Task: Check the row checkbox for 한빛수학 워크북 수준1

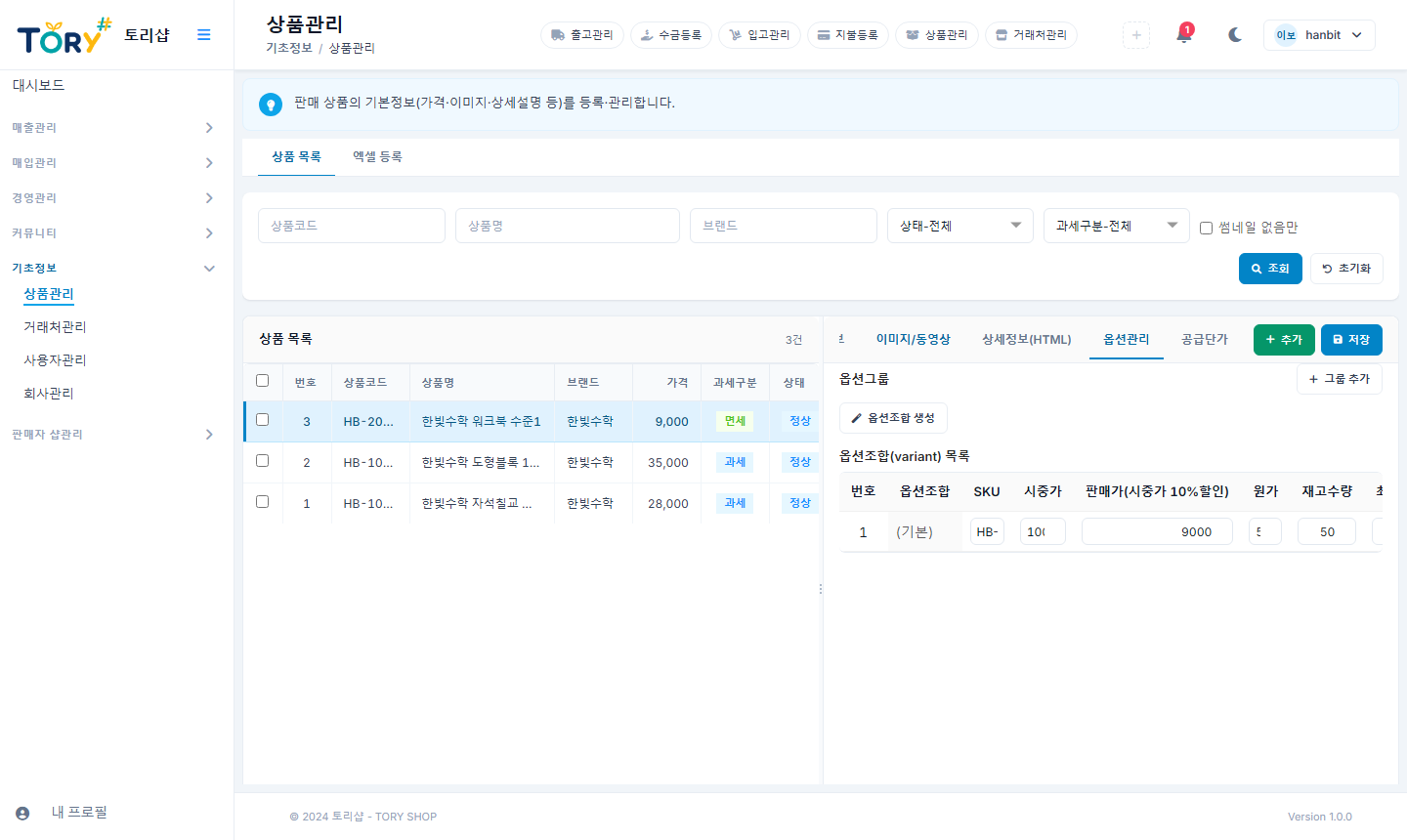Action: 262,420
